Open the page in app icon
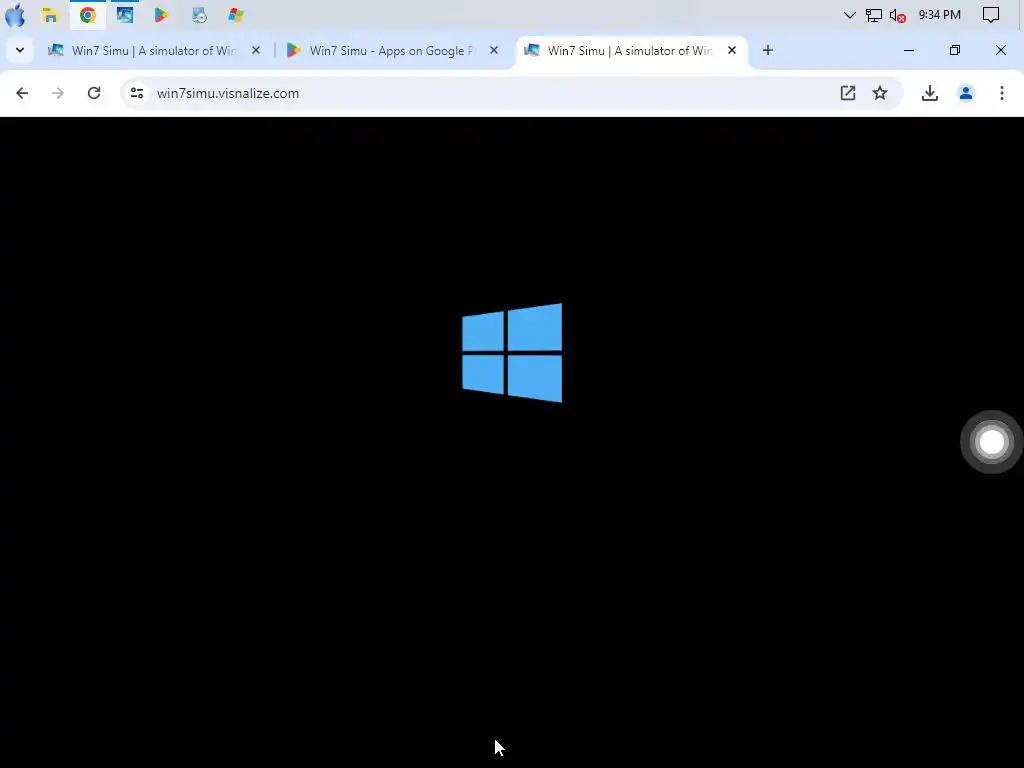The image size is (1024, 768). click(x=848, y=93)
